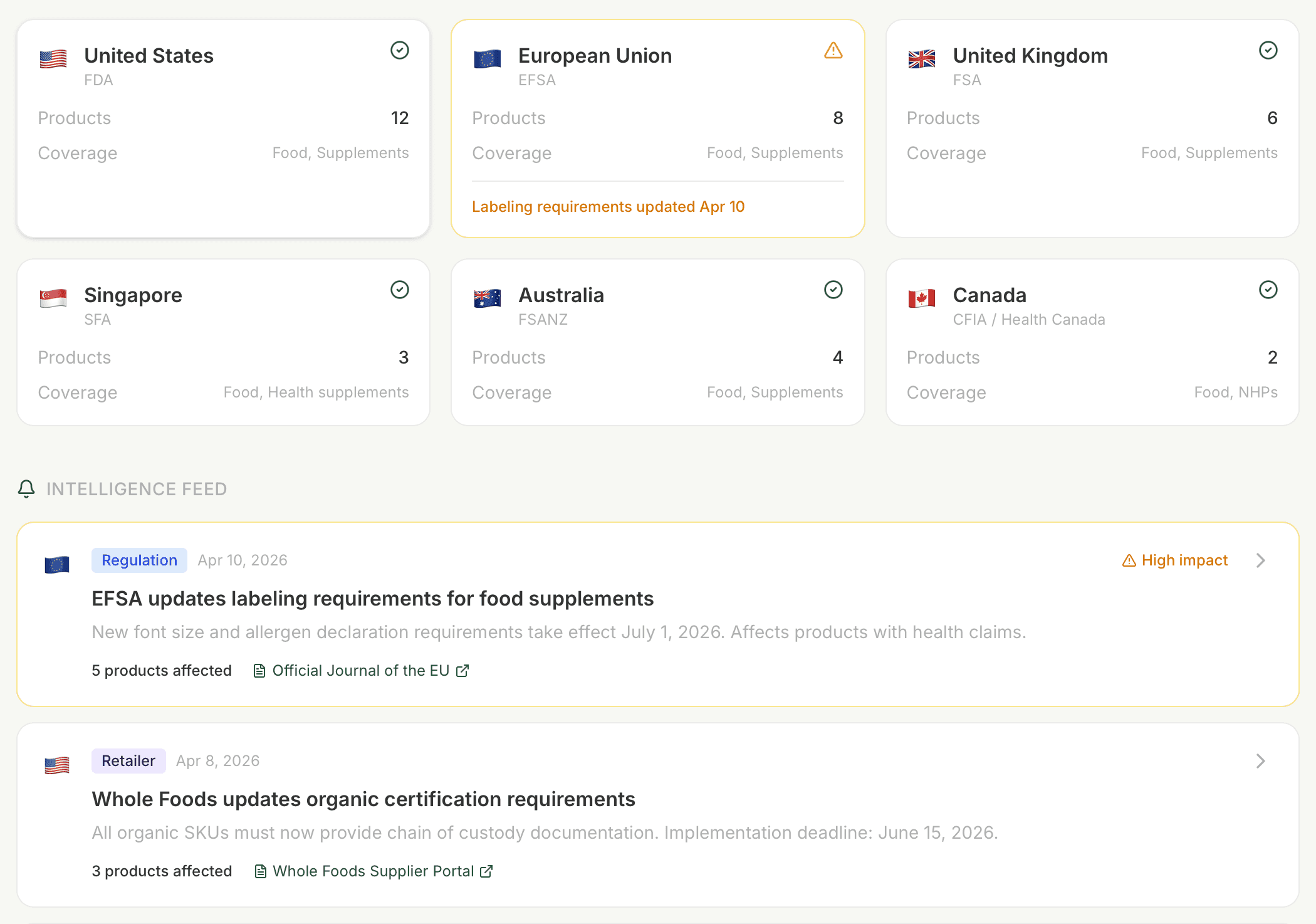Click the Intelligence Feed bell icon

26,488
